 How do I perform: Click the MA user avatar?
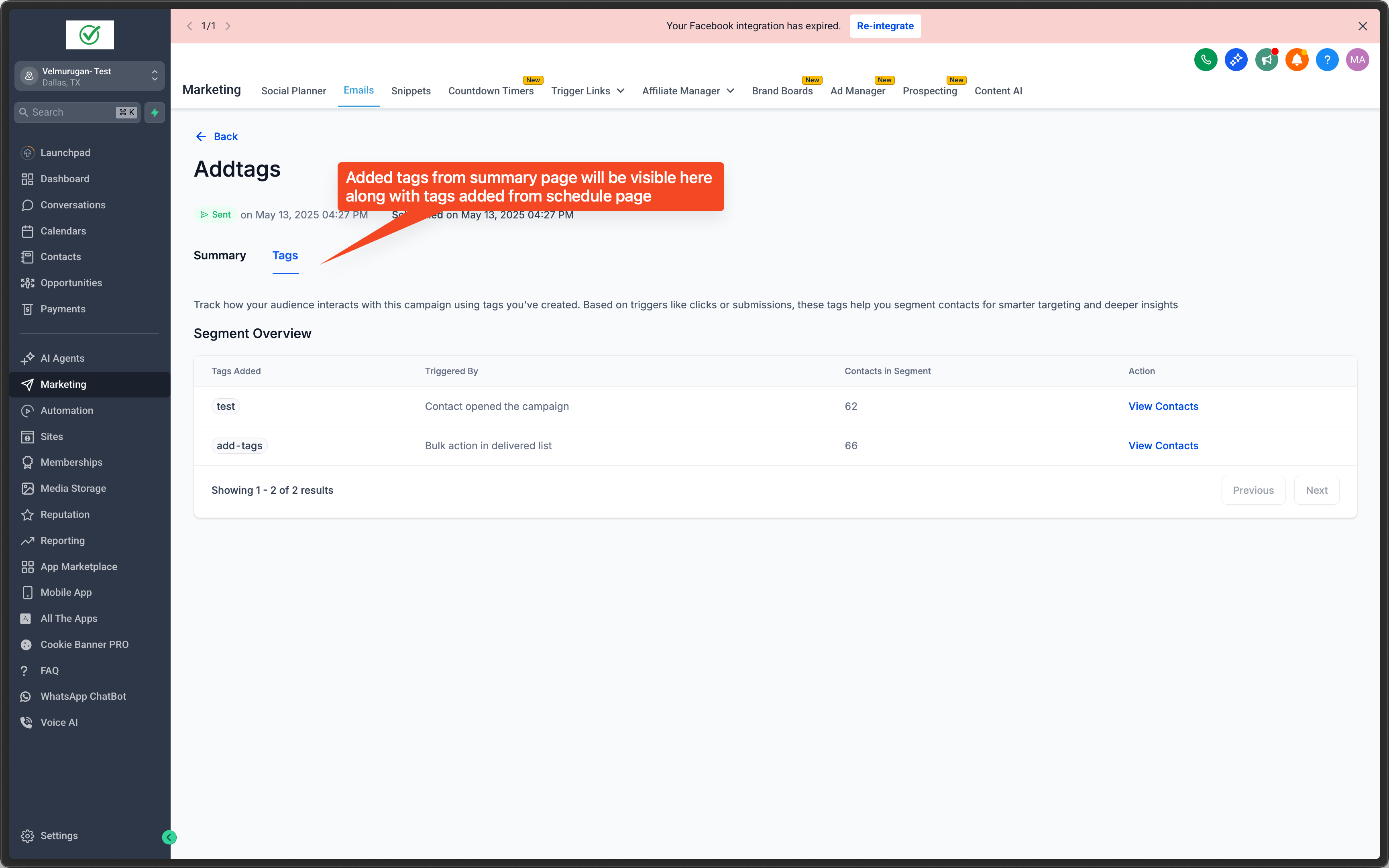pos(1357,60)
